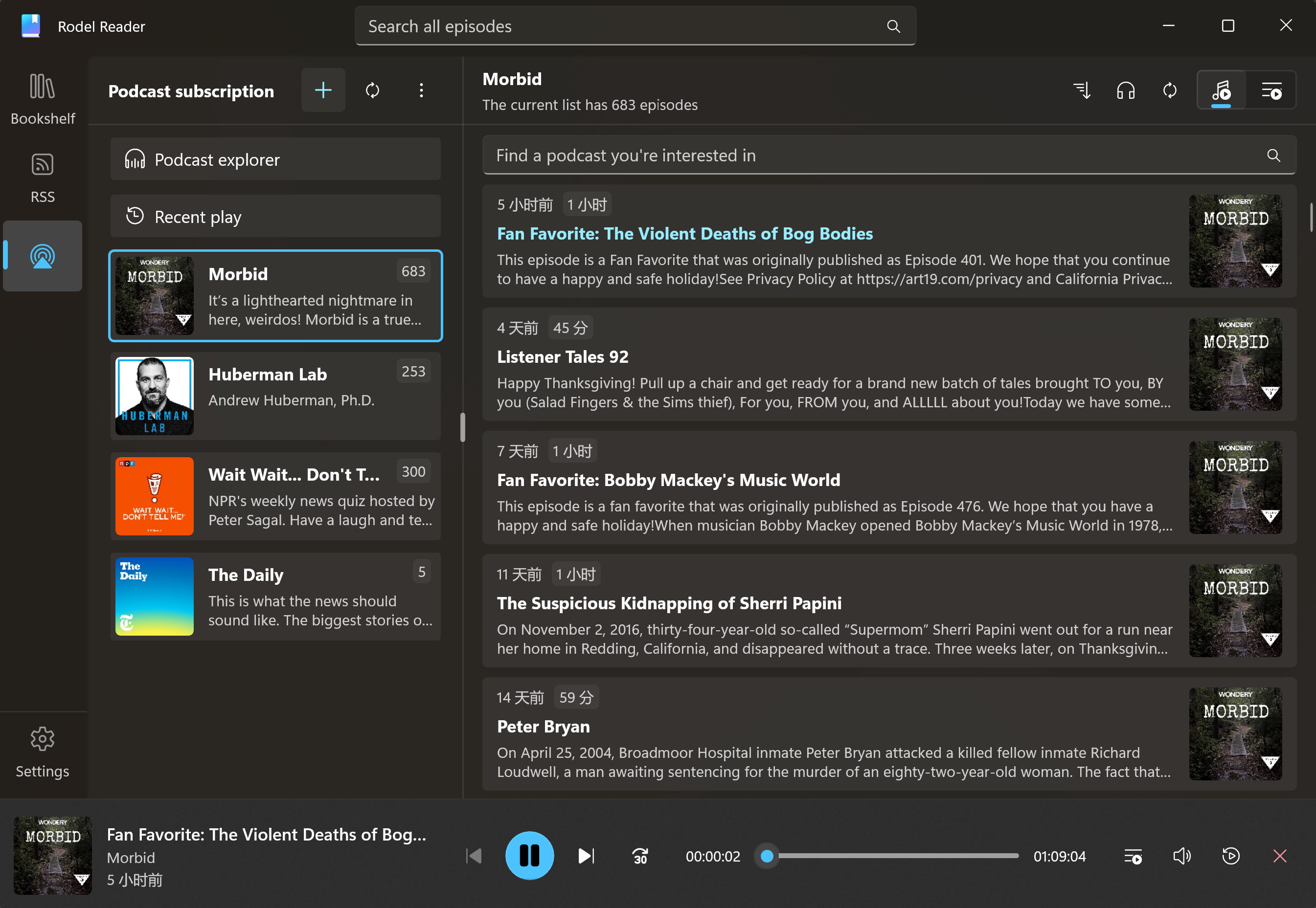Click now-playing title Fan Favorite text
Screen dimensions: 1316x908
(267, 834)
